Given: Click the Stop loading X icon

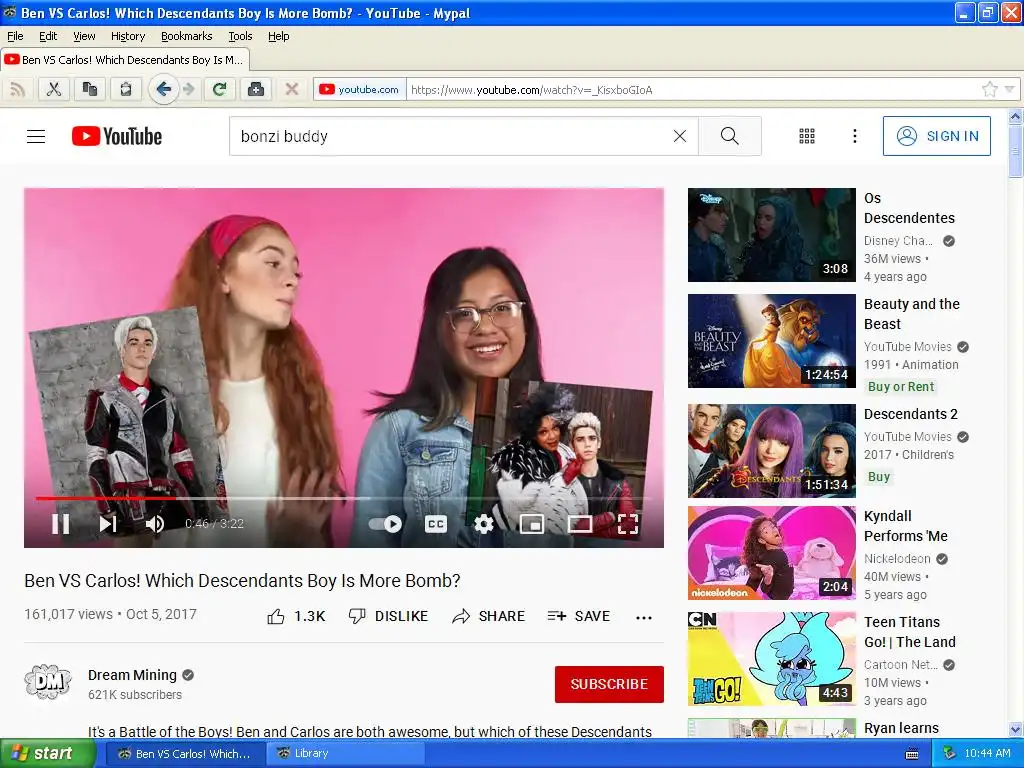Looking at the screenshot, I should point(292,89).
